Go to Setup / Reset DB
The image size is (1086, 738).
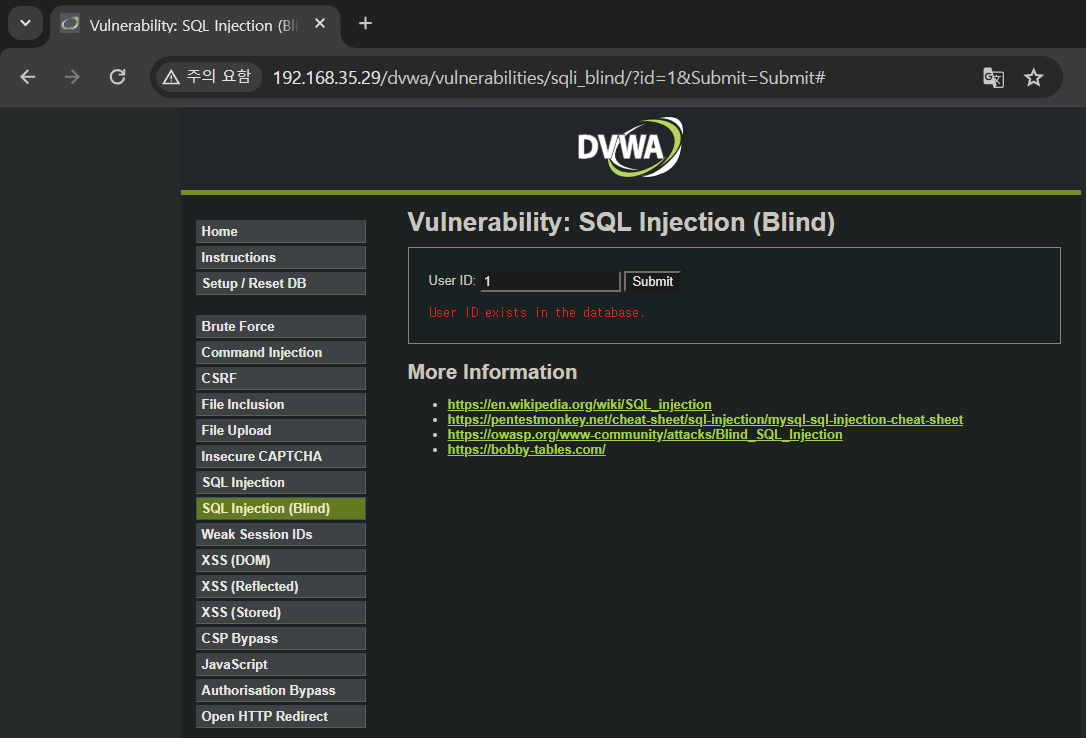click(x=281, y=283)
